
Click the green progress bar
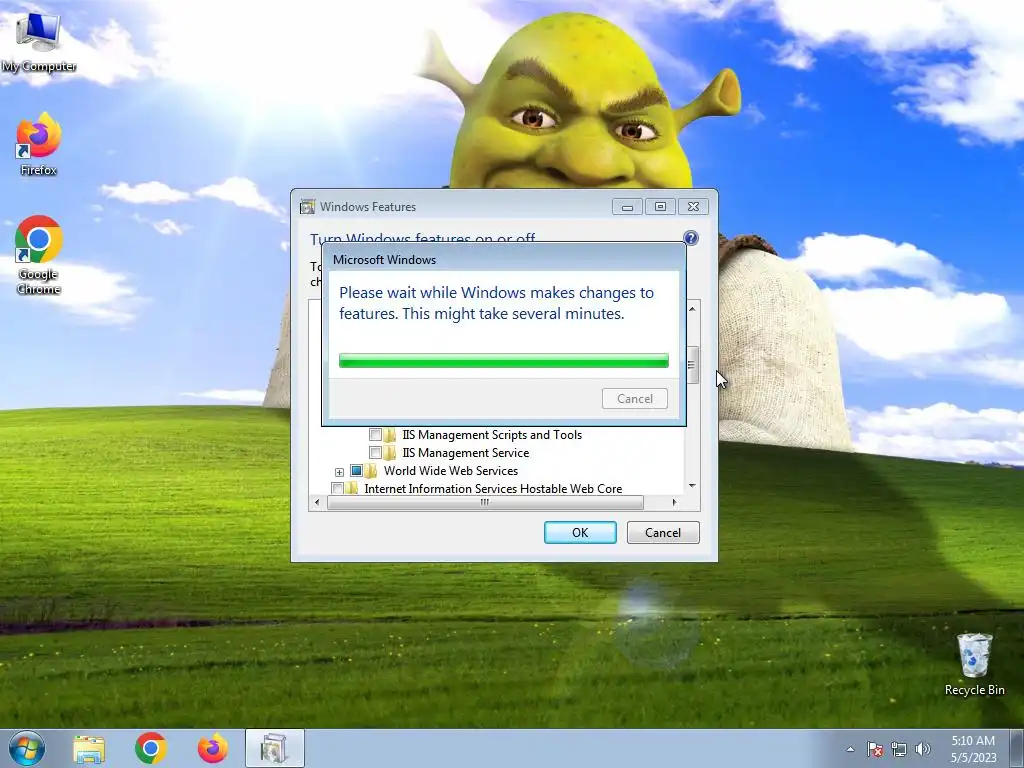[504, 360]
